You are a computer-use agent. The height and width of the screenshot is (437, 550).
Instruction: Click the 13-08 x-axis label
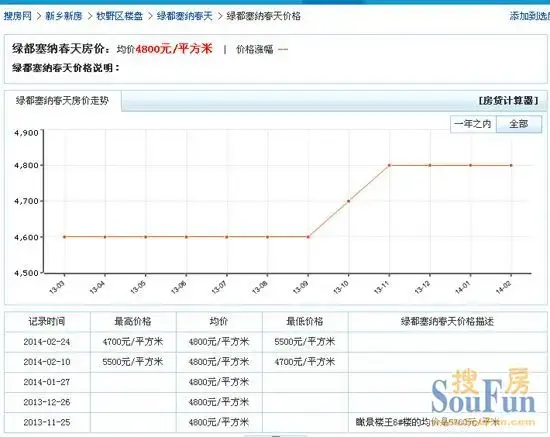tap(260, 288)
